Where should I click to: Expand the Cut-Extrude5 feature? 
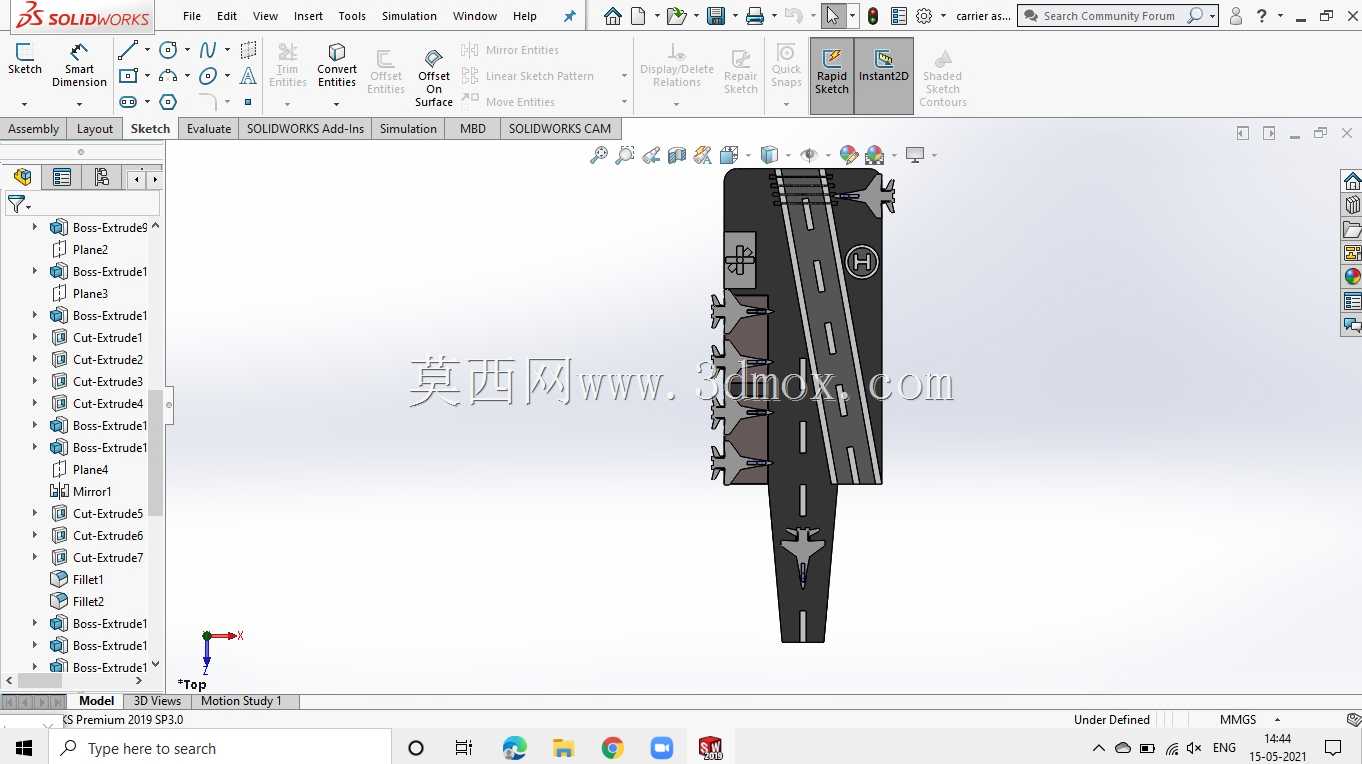click(x=35, y=513)
